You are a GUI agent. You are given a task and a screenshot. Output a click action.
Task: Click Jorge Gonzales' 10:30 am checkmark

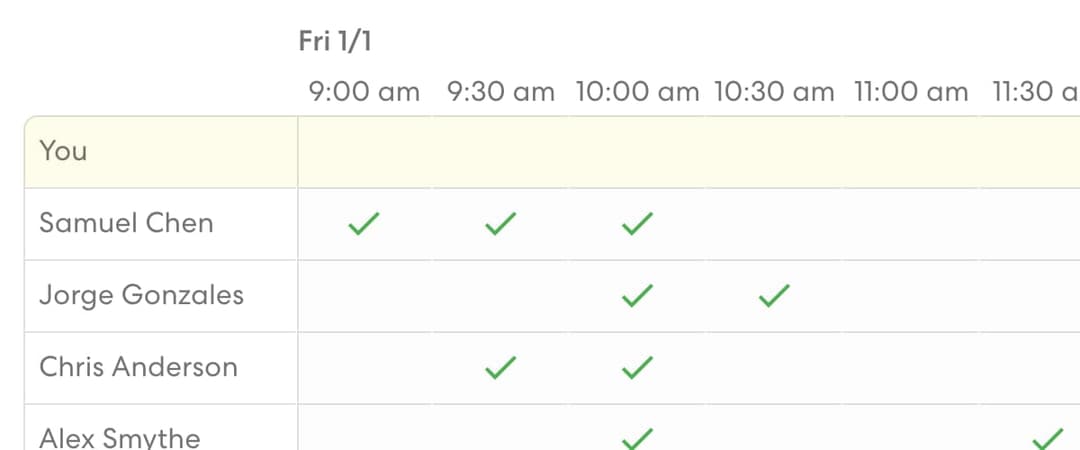[774, 296]
